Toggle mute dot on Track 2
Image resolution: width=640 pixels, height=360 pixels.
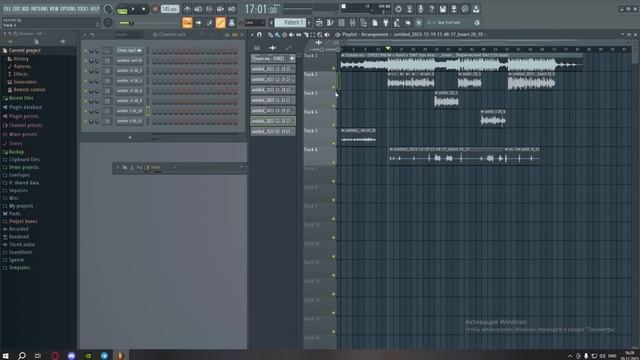tap(333, 87)
